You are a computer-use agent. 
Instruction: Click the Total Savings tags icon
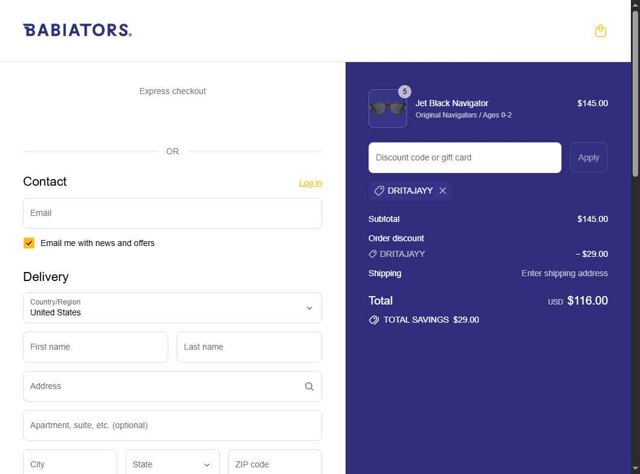373,320
